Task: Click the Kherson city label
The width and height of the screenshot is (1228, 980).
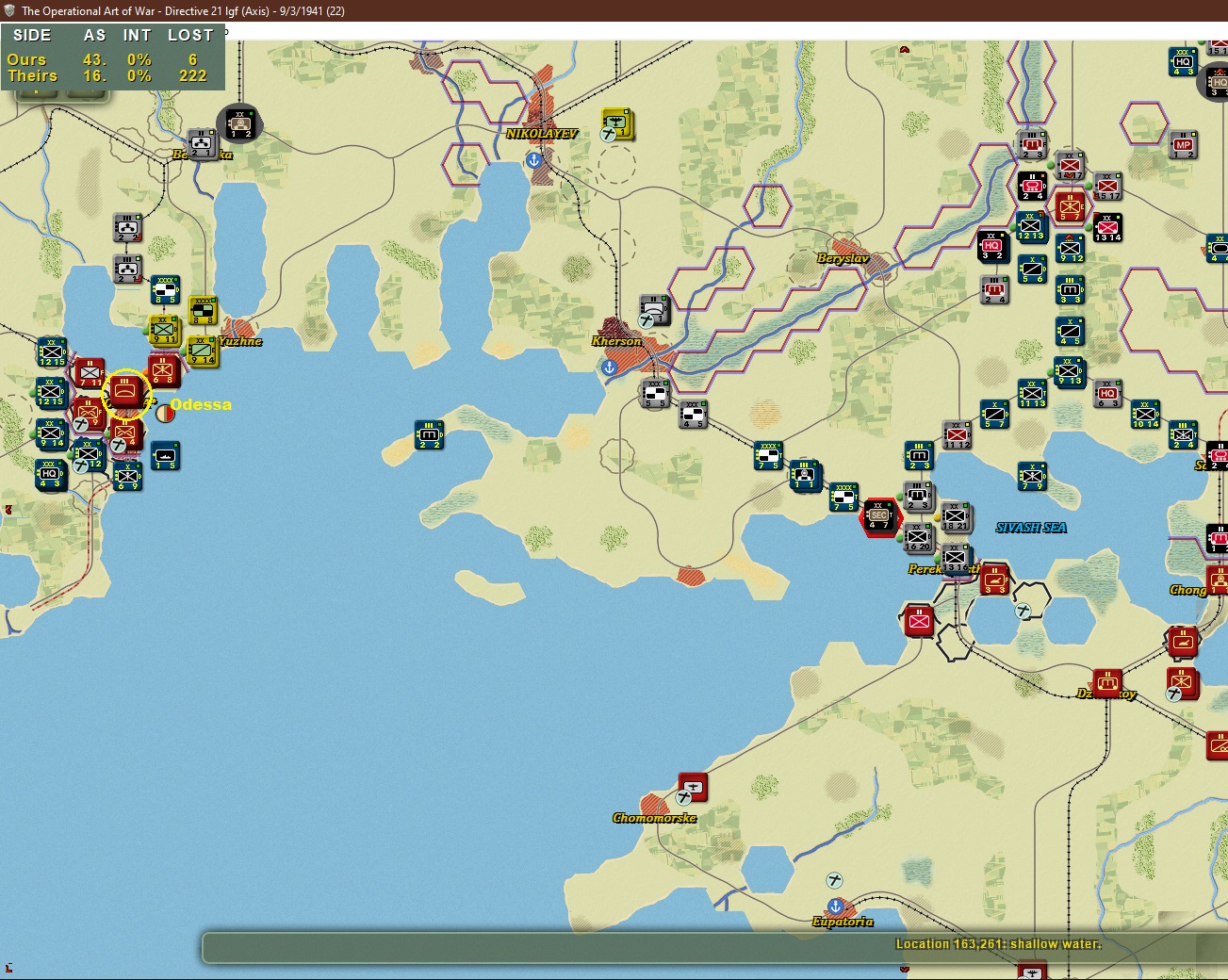Action: [x=616, y=341]
